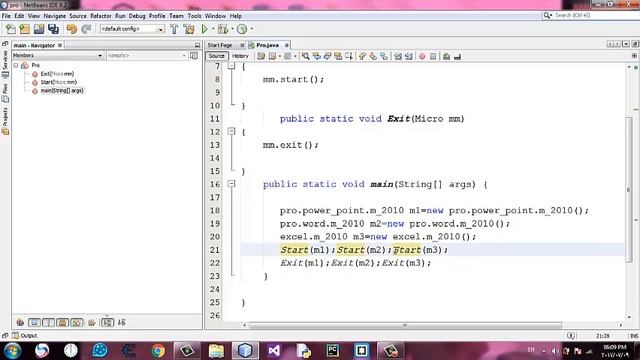Select main(String[] args) in Navigator
Screen dimensions: 640x360
(x=62, y=91)
